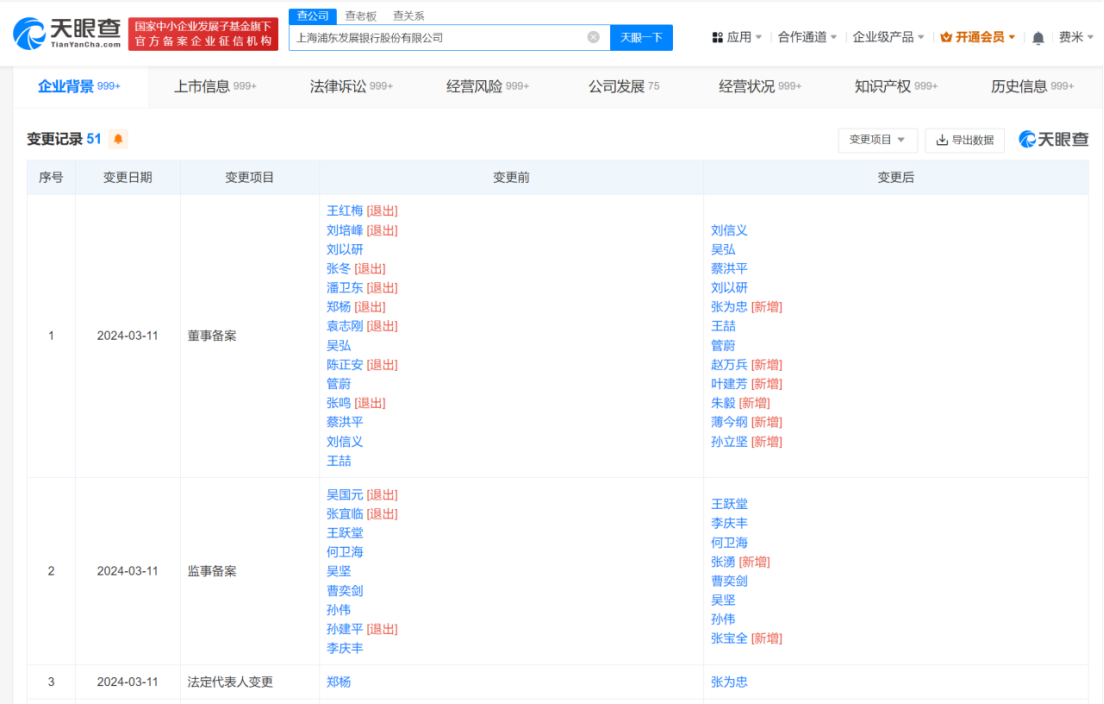Switch to the 公司发展 tab
Viewport: 1104px width, 704px height.
tap(624, 87)
